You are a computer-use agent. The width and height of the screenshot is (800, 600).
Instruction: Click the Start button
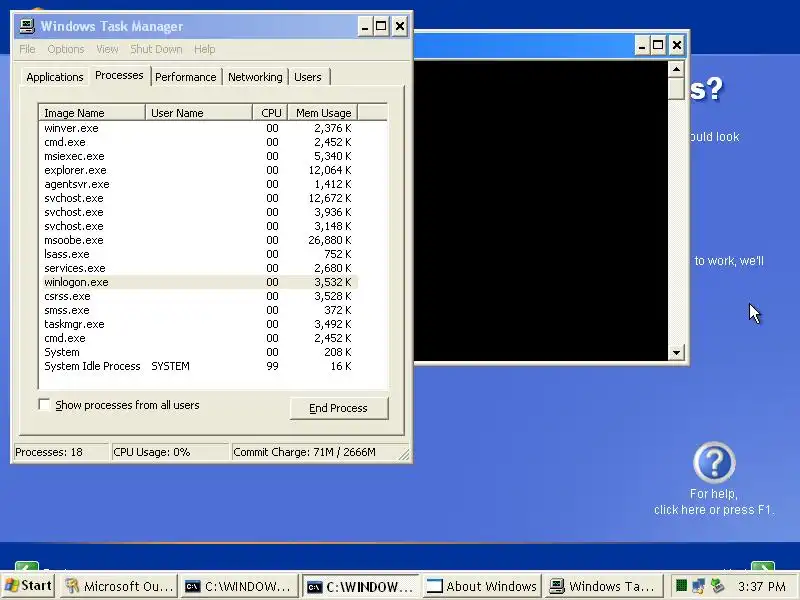coord(28,586)
